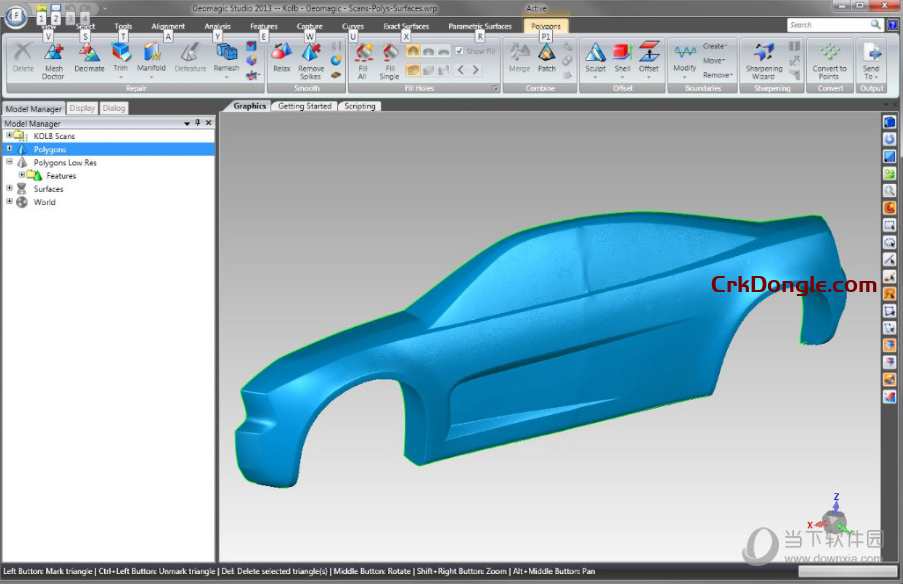Enable the Show Fill checkbox
The width and height of the screenshot is (903, 584).
pos(459,51)
